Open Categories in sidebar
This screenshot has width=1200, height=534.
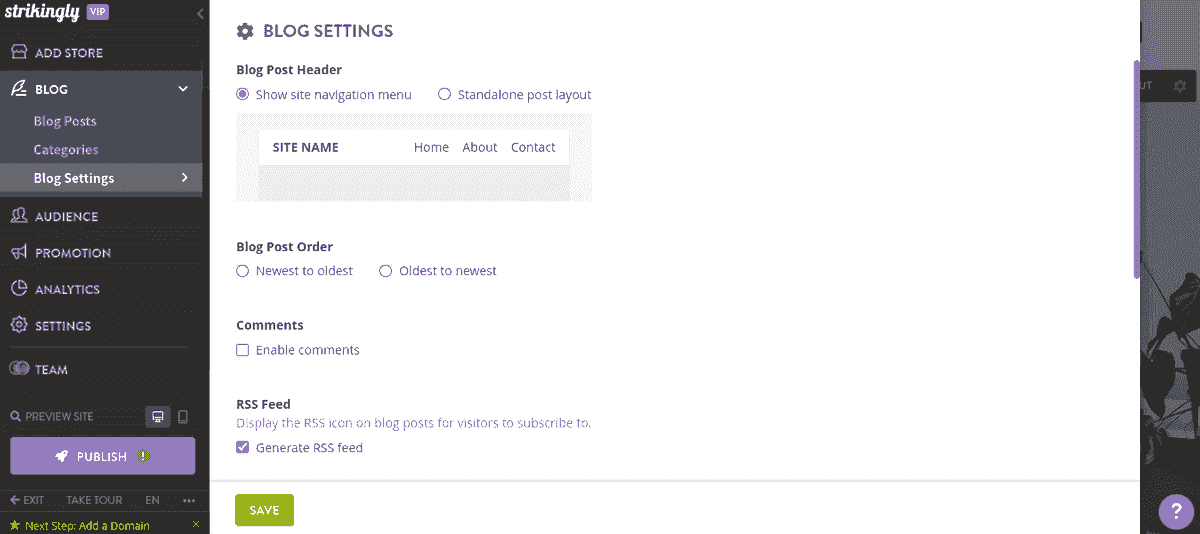coord(66,149)
